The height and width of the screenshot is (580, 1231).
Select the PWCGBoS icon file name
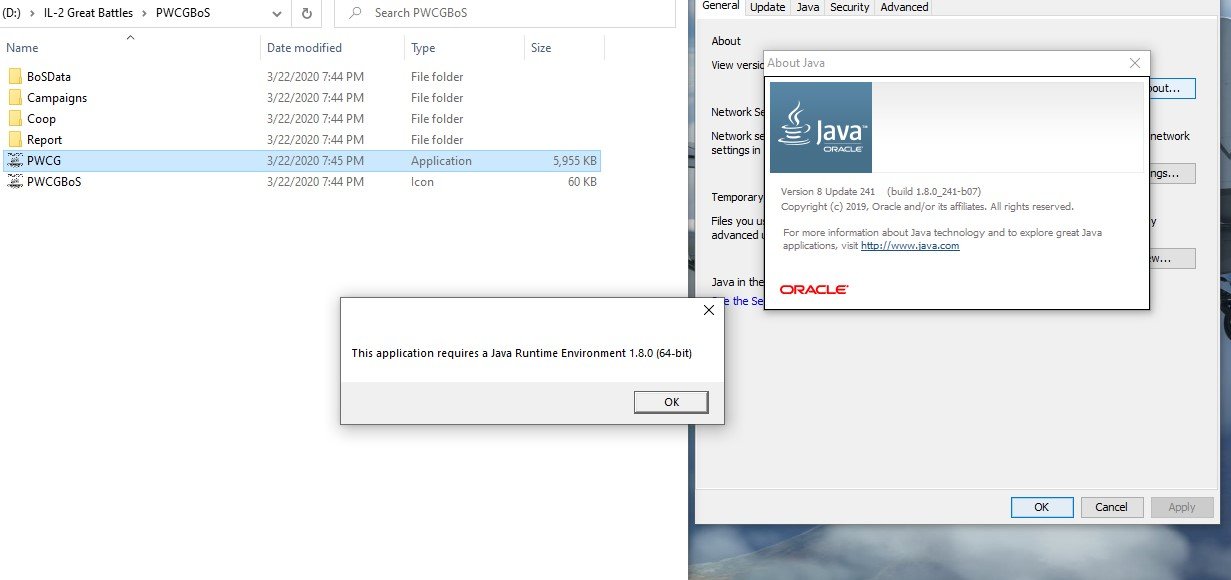54,182
